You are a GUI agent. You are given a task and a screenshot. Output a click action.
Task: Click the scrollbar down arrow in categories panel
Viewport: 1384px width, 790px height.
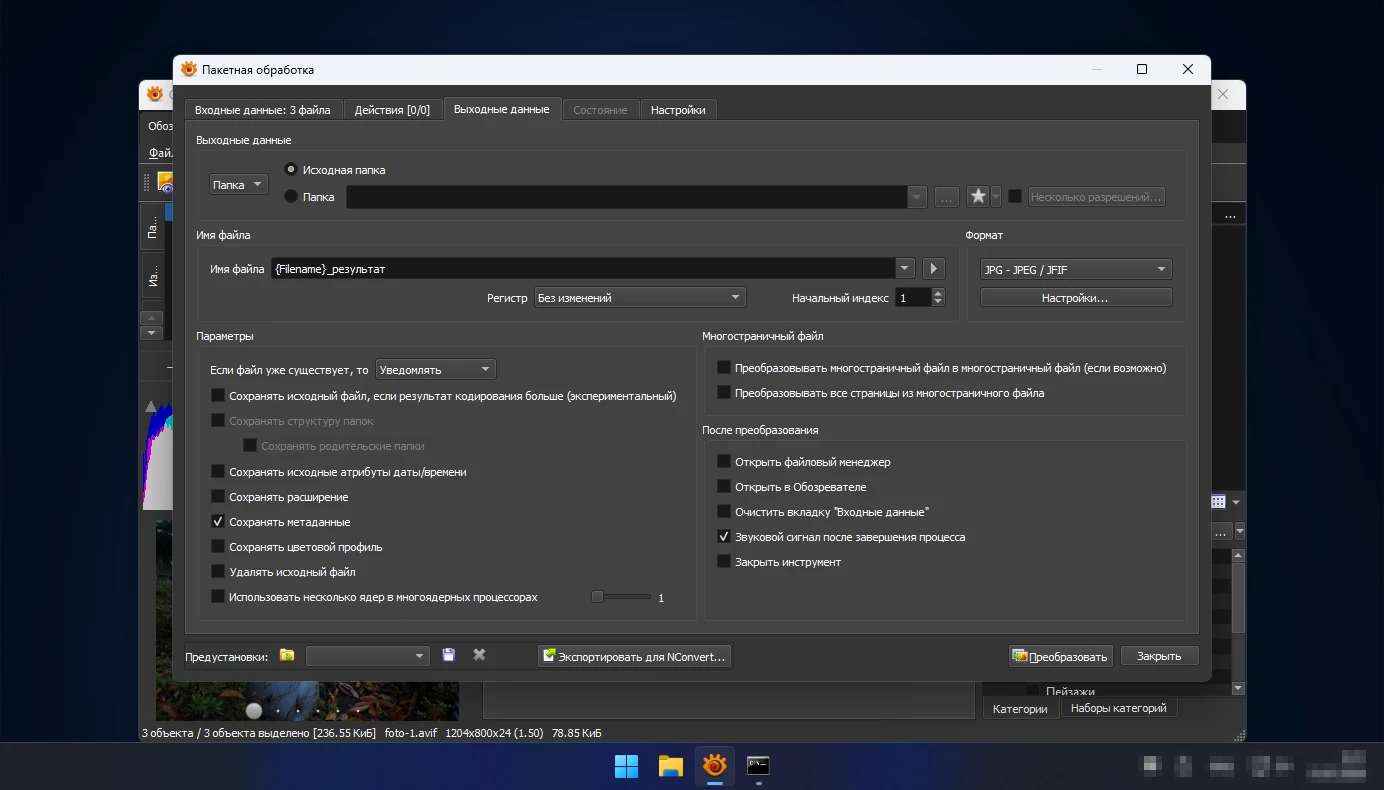[x=1239, y=688]
